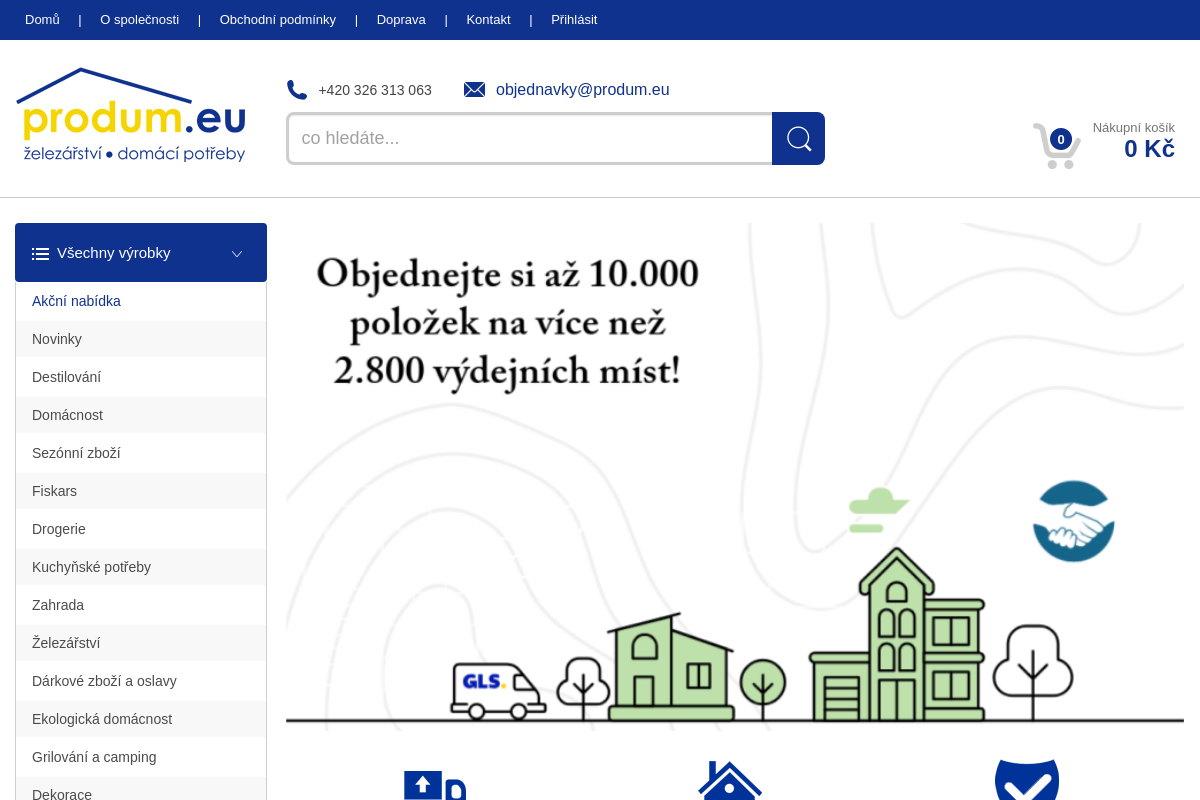
Task: Select the magnifying glass search icon
Action: click(x=797, y=138)
